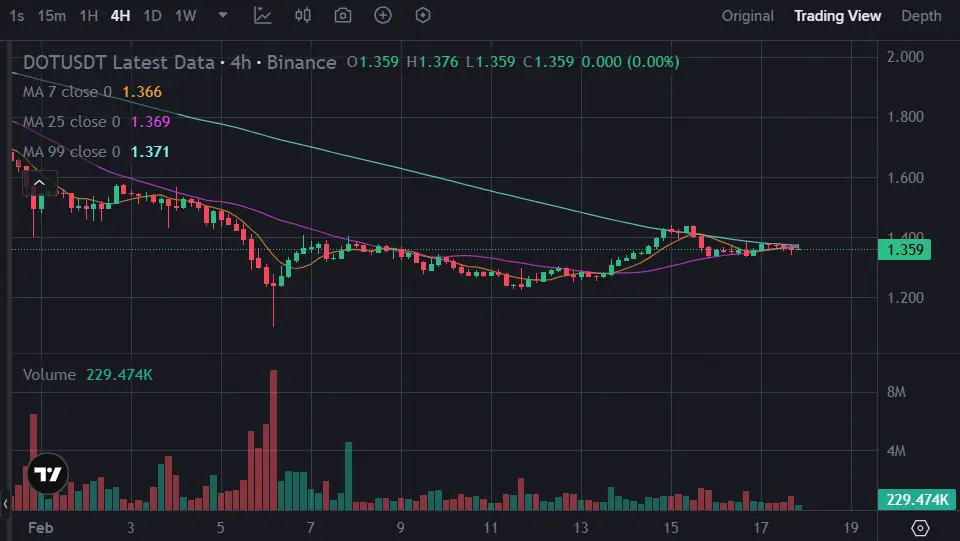Collapse the indicator legend chevron under MA 99
The width and height of the screenshot is (960, 541).
point(39,183)
